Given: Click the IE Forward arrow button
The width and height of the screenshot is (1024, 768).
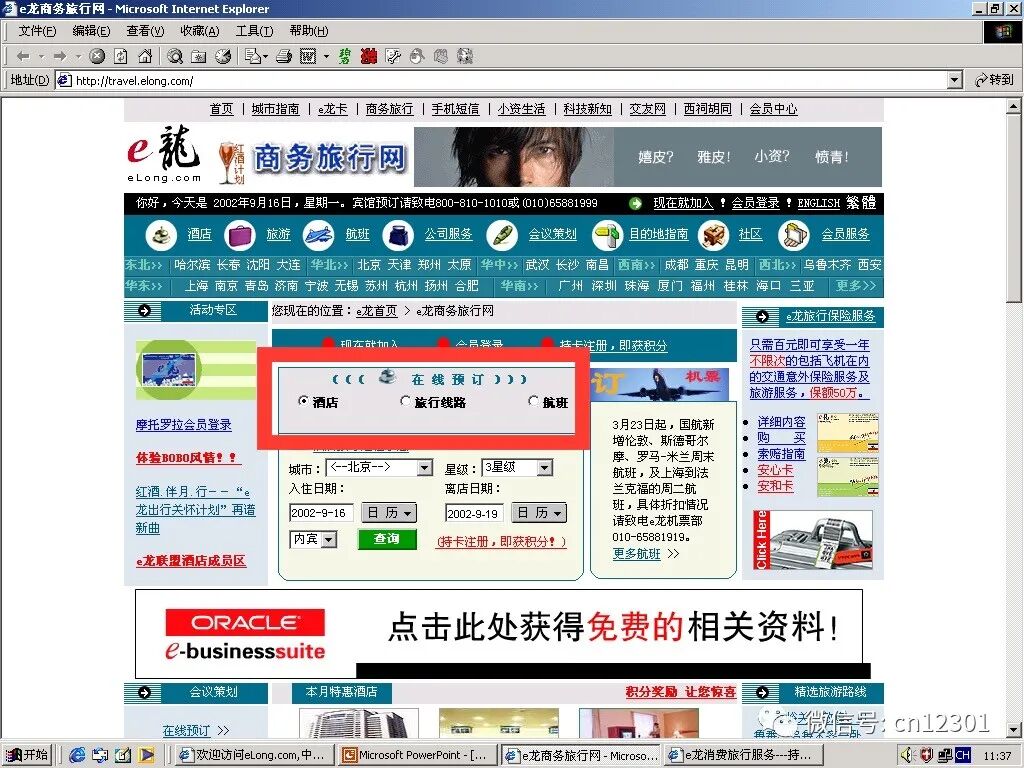Looking at the screenshot, I should 60,57.
